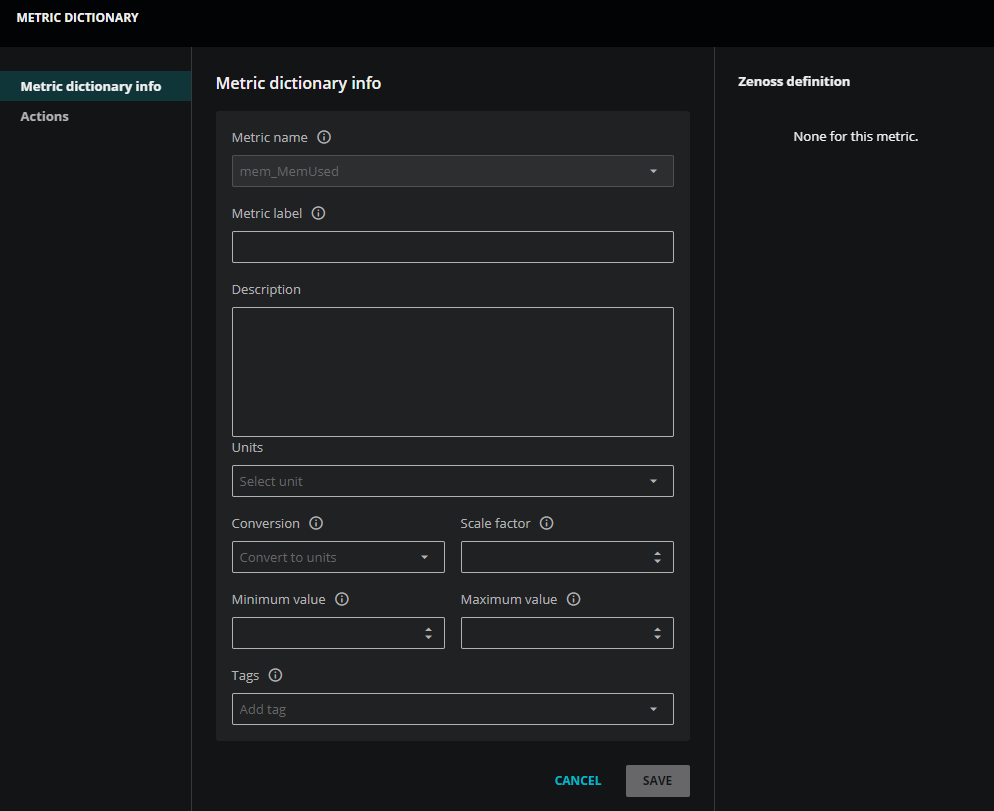The height and width of the screenshot is (811, 994).
Task: Click inside the Description text area
Action: 453,372
